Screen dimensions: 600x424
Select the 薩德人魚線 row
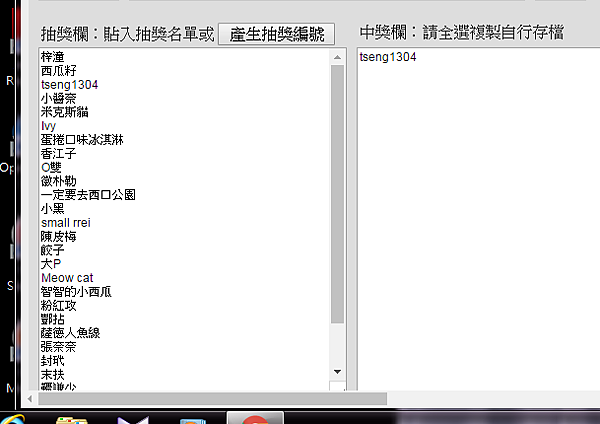click(x=70, y=333)
